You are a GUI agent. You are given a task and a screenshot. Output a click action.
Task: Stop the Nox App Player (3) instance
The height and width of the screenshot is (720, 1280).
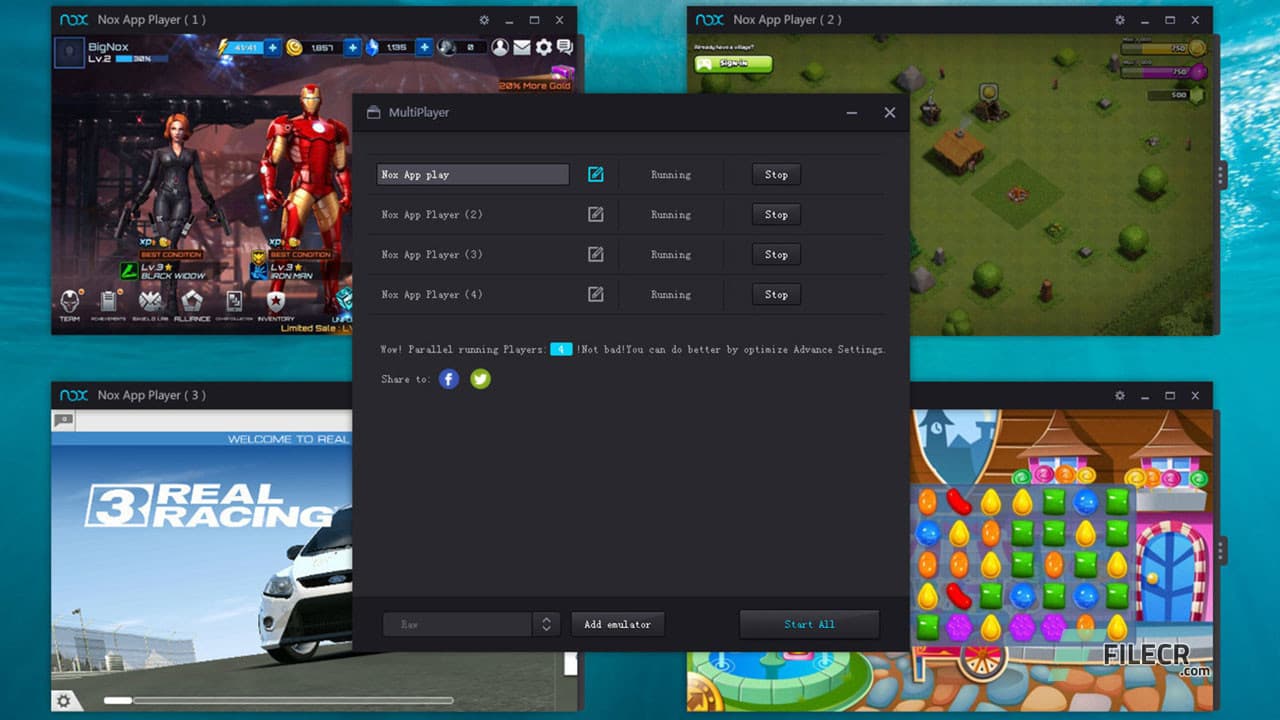[x=775, y=254]
